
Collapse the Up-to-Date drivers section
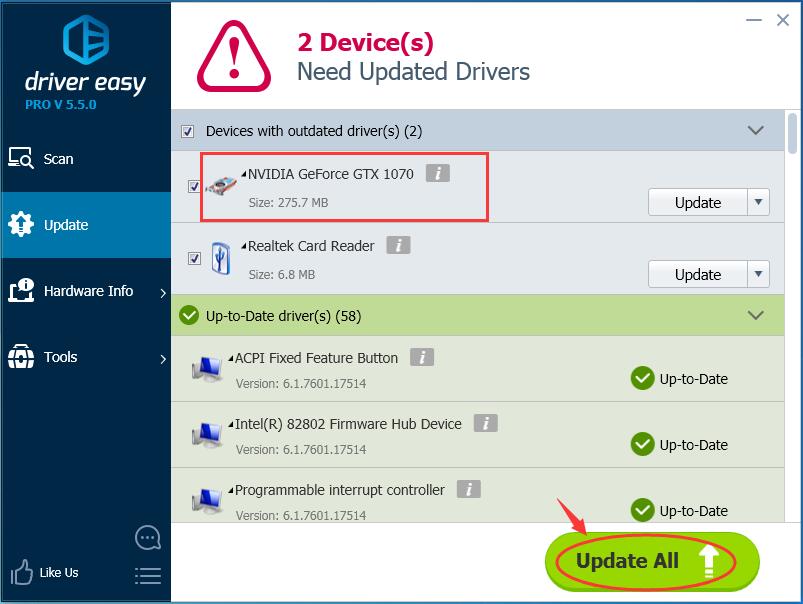(x=756, y=316)
